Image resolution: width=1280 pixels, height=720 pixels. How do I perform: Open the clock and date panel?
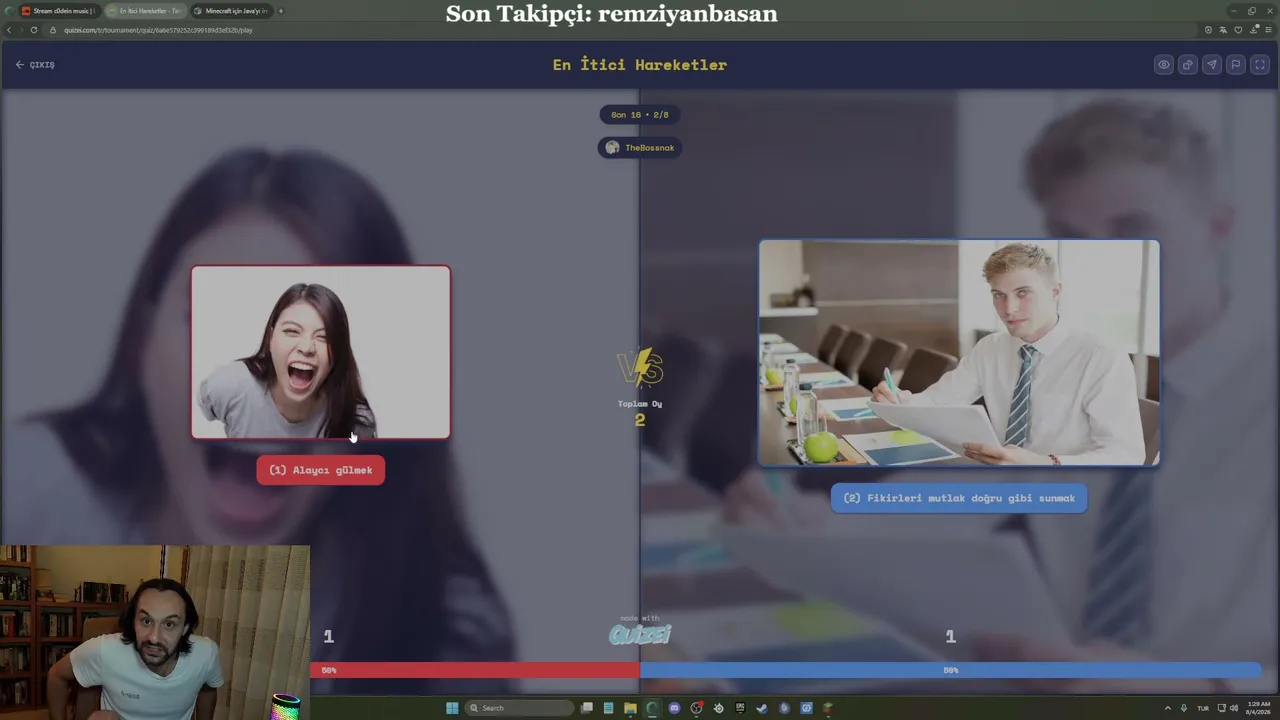[1258, 708]
